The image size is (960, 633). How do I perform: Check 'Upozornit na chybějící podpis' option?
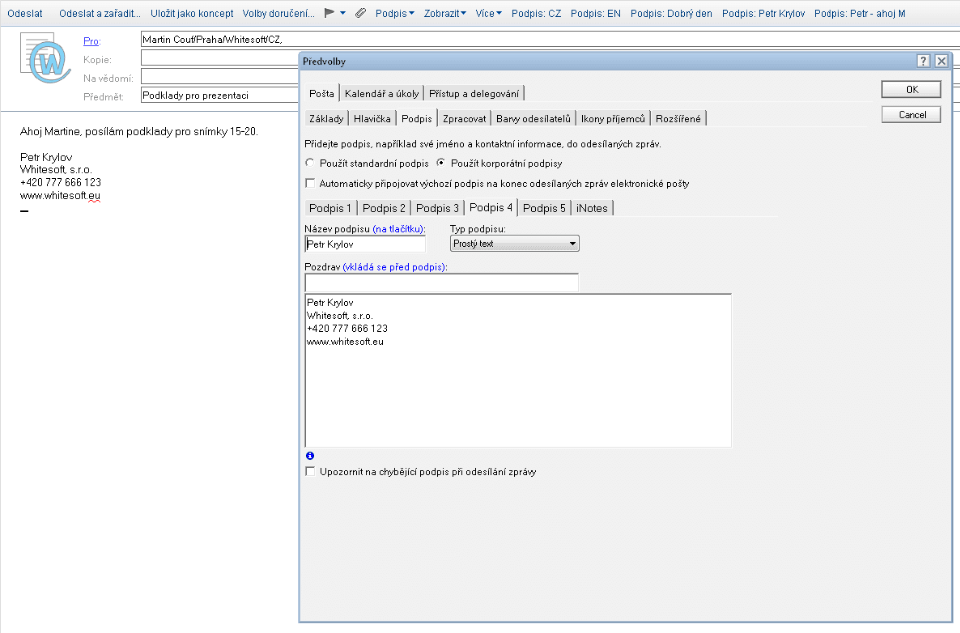(311, 471)
